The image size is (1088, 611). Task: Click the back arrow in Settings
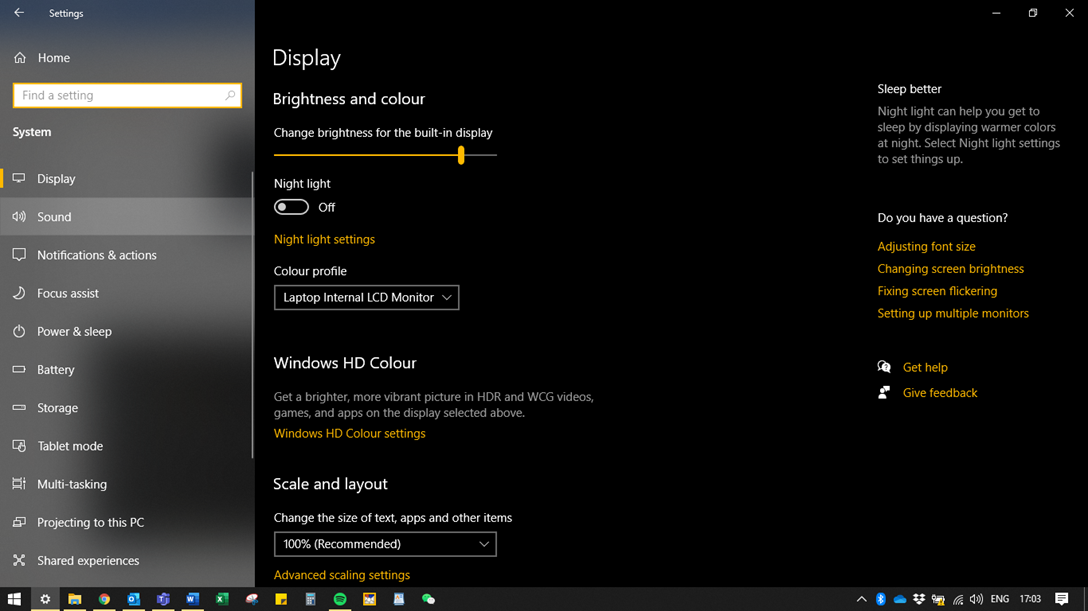(19, 13)
